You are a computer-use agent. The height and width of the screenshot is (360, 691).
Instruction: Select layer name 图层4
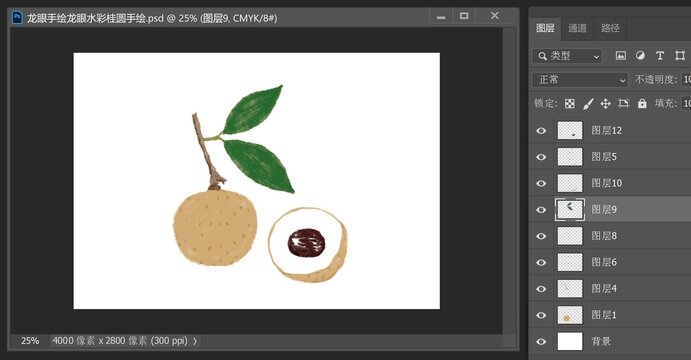604,289
